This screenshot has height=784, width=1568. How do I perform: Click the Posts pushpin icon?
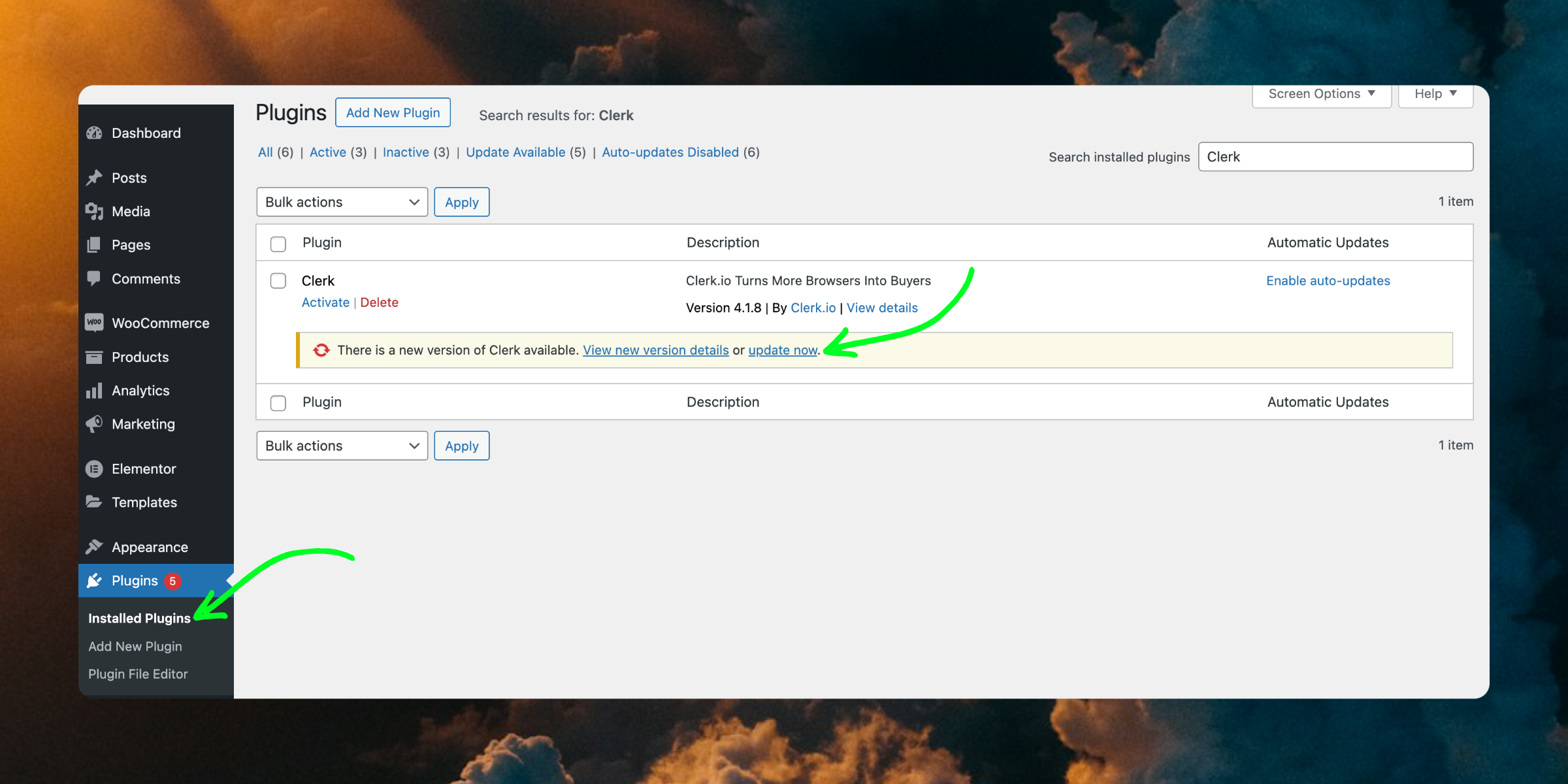(x=95, y=178)
